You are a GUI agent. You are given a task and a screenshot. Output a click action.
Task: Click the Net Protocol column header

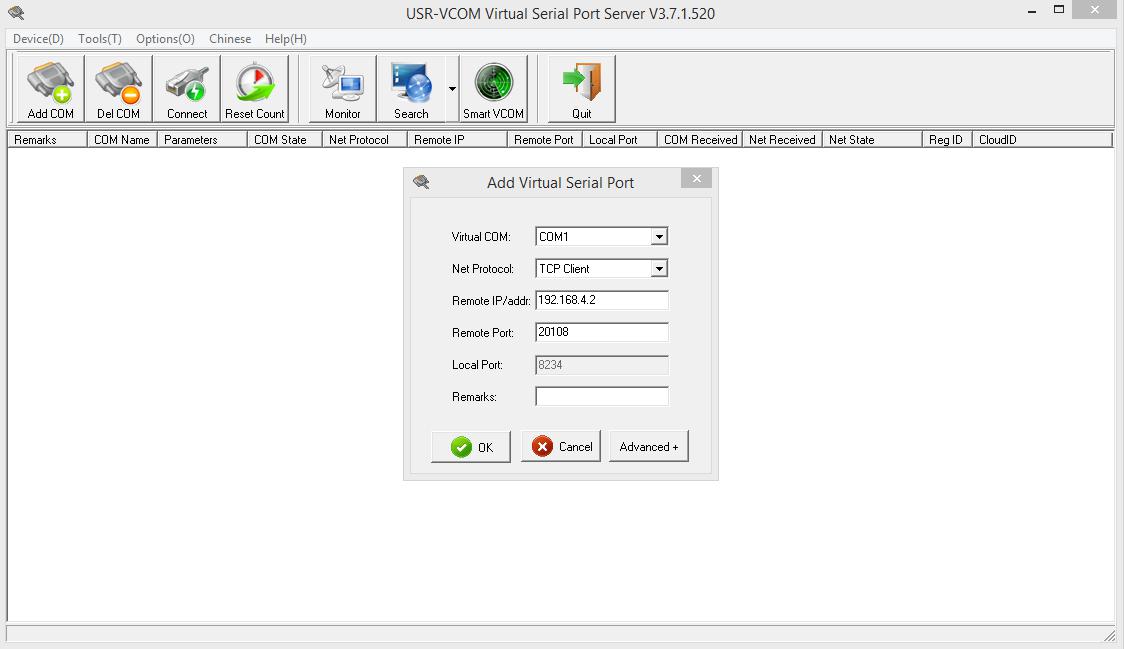pos(365,140)
